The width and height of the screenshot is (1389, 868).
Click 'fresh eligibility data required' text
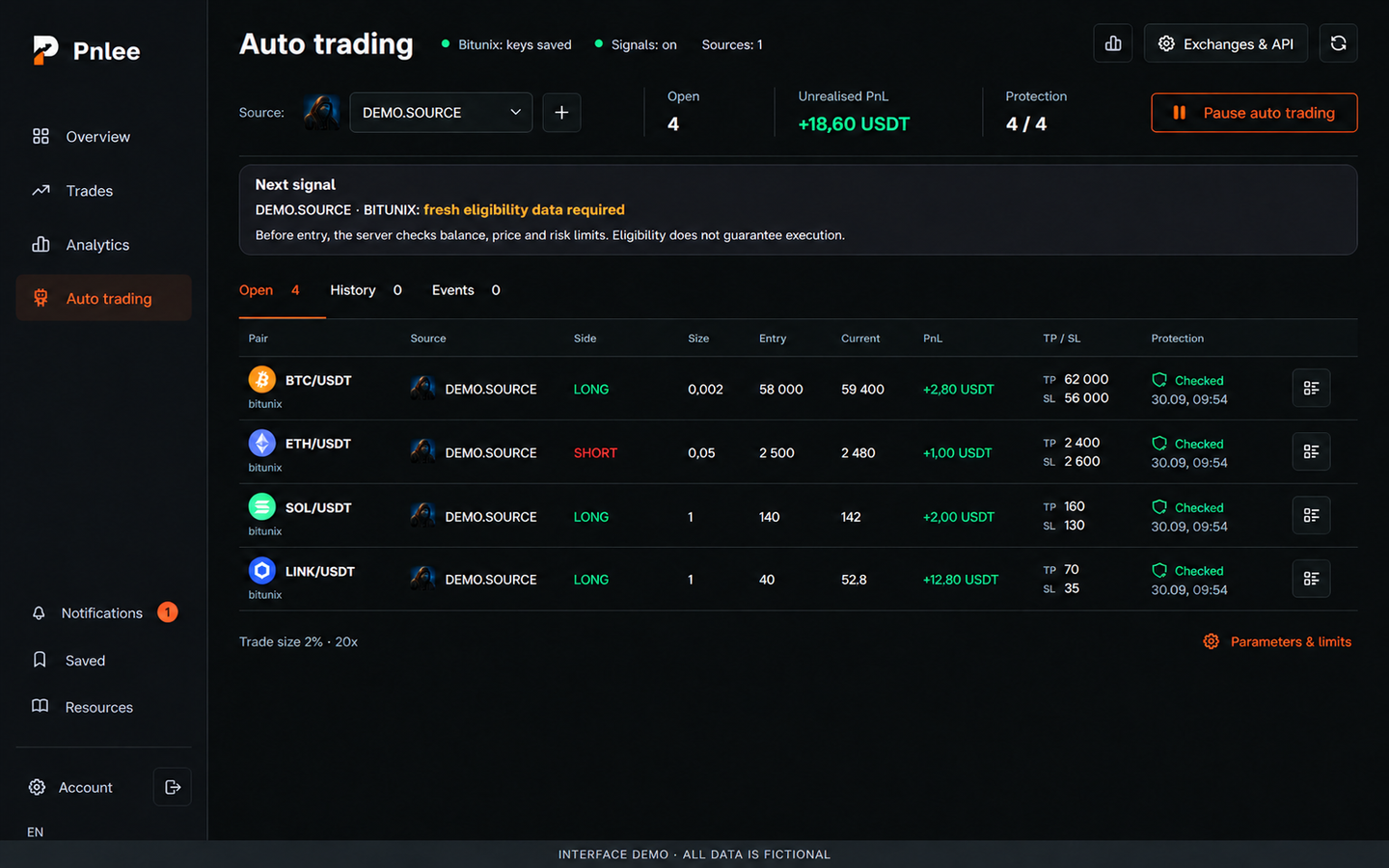coord(524,209)
